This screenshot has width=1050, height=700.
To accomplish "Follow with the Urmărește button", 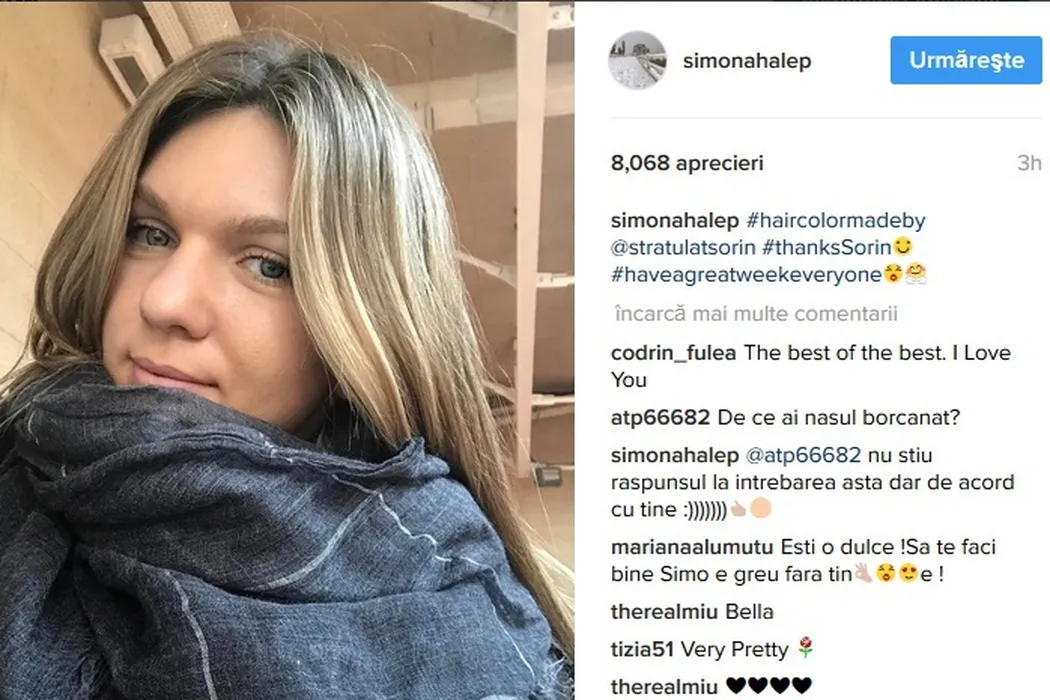I will 966,60.
